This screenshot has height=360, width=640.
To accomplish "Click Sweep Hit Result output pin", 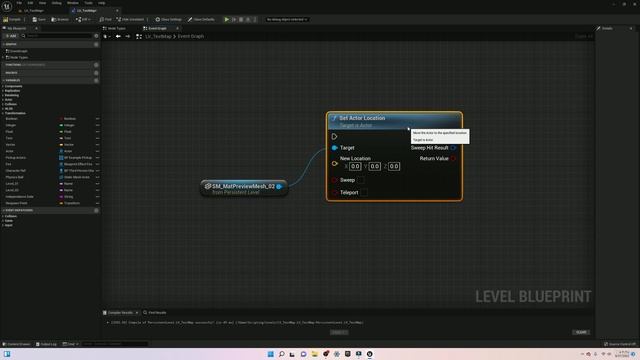I will pos(453,148).
